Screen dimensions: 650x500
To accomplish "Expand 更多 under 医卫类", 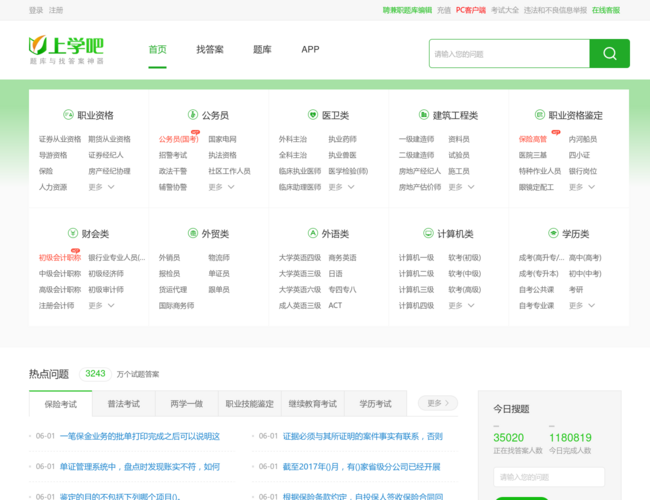I will (x=342, y=187).
